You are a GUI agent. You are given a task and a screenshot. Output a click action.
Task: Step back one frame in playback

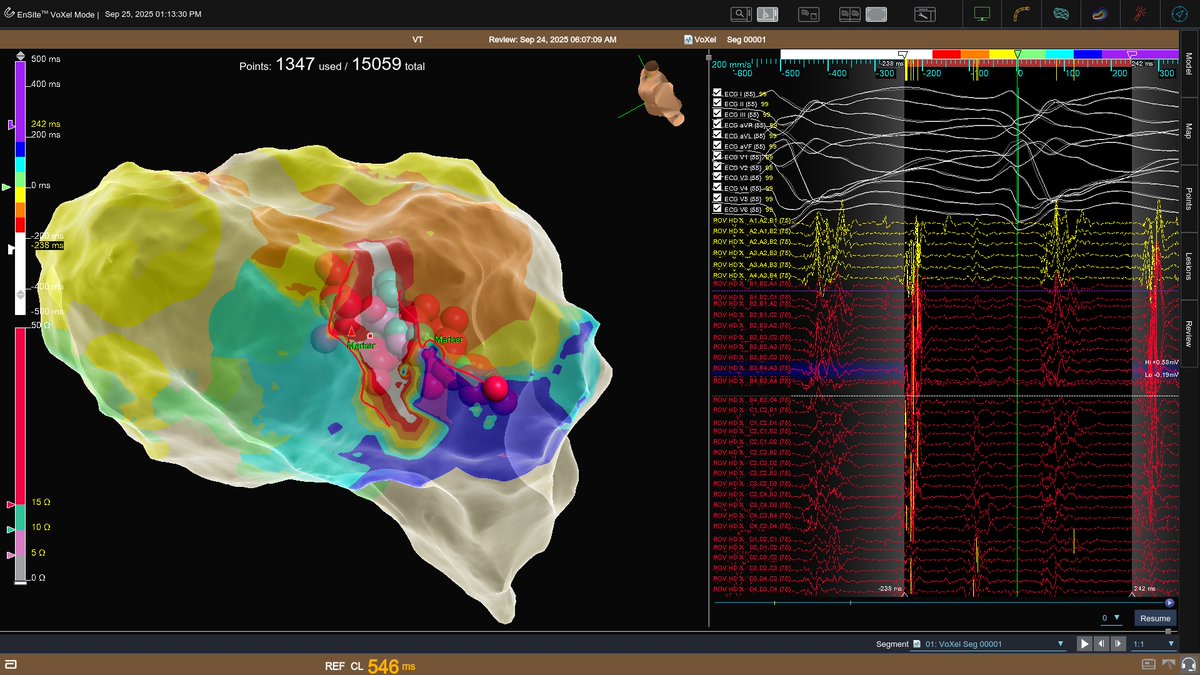1101,644
